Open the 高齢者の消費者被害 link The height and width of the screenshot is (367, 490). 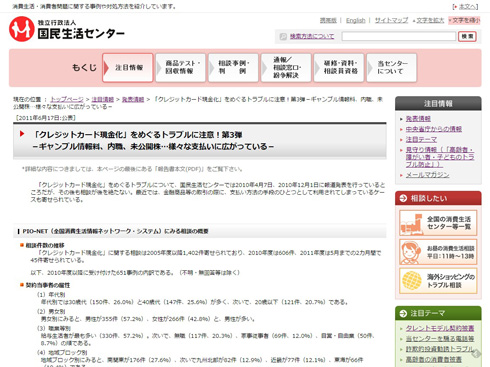[434, 359]
